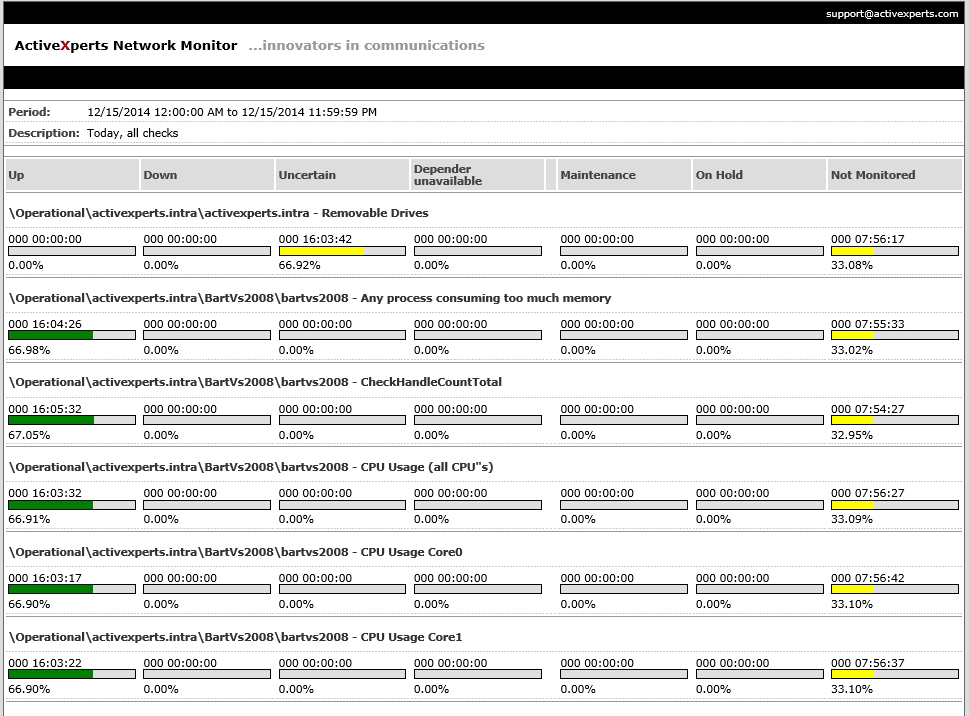This screenshot has height=716, width=969.
Task: Select the Not Monitored column header
Action: pos(872,175)
